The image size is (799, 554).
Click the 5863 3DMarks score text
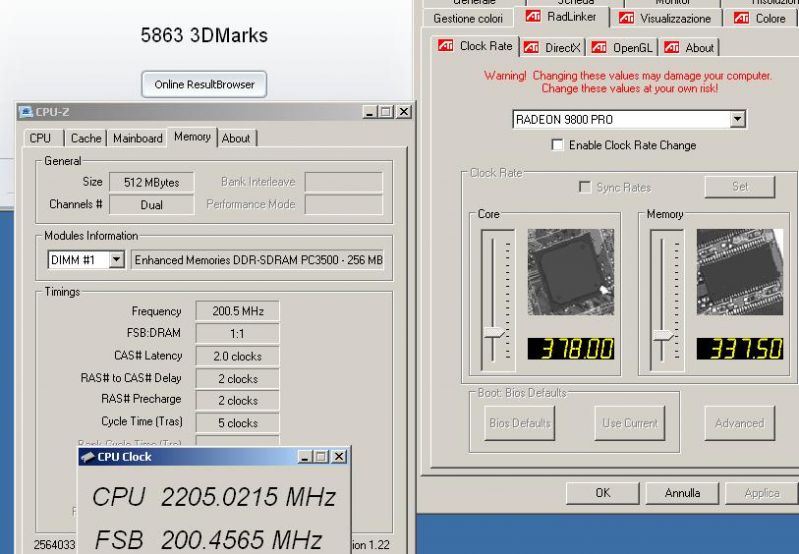[204, 35]
